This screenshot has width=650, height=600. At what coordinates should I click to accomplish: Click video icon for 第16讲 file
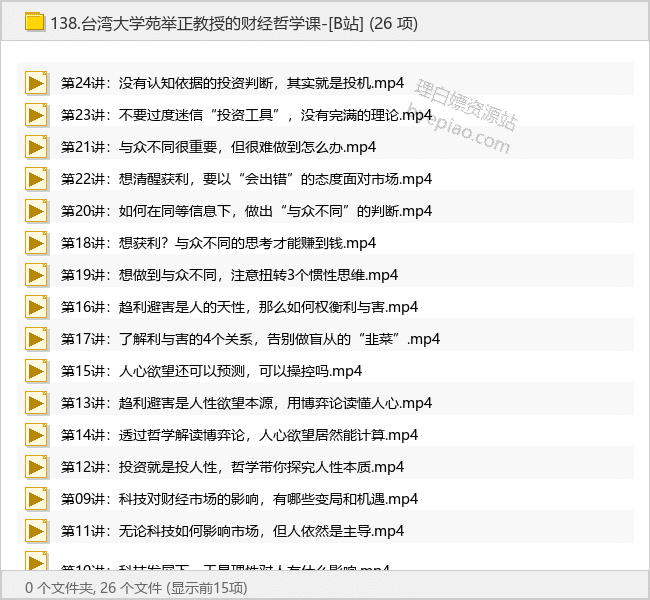tap(36, 307)
